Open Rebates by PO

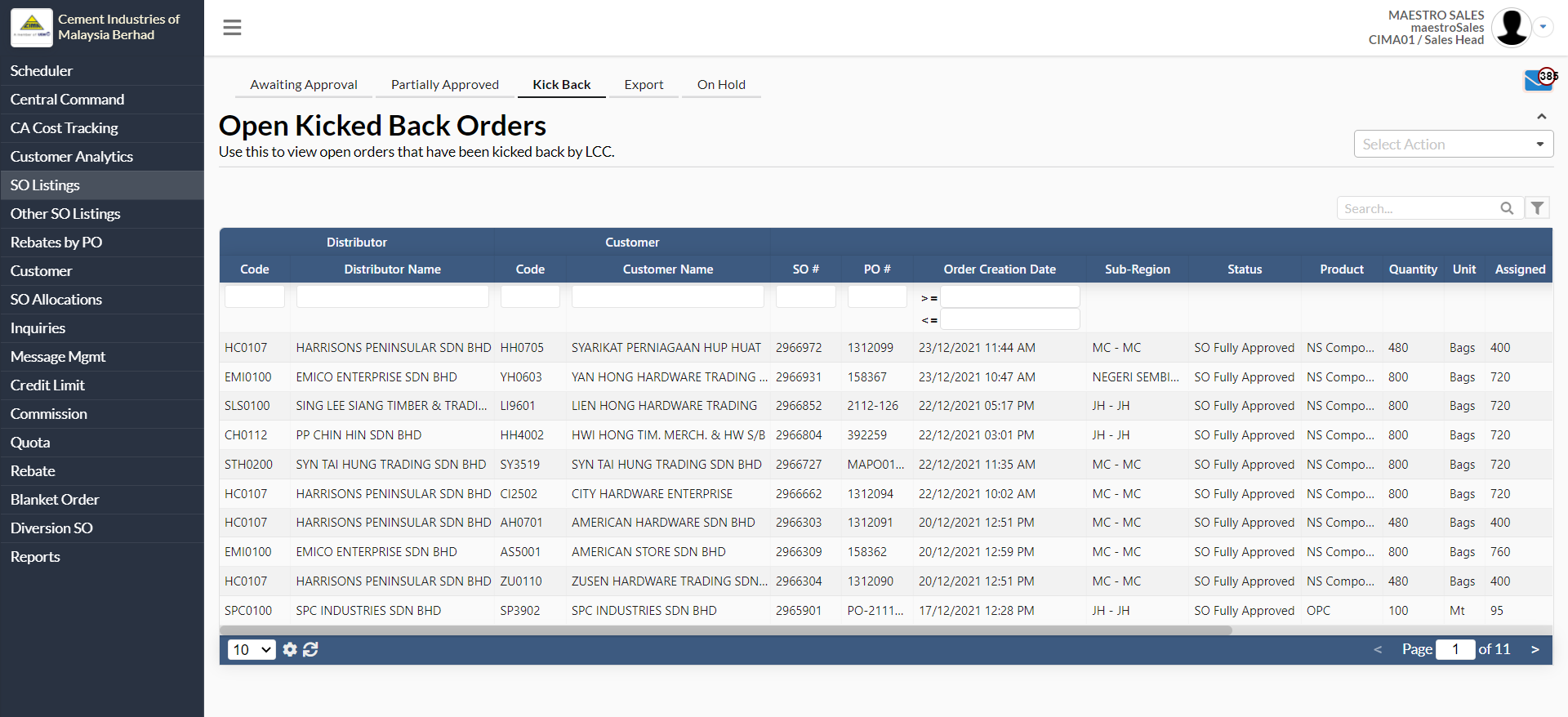(x=102, y=243)
